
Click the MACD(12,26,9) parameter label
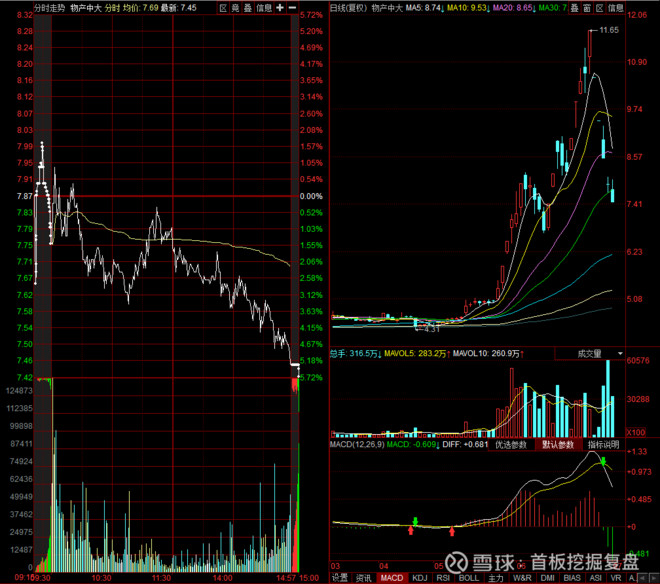coord(357,445)
